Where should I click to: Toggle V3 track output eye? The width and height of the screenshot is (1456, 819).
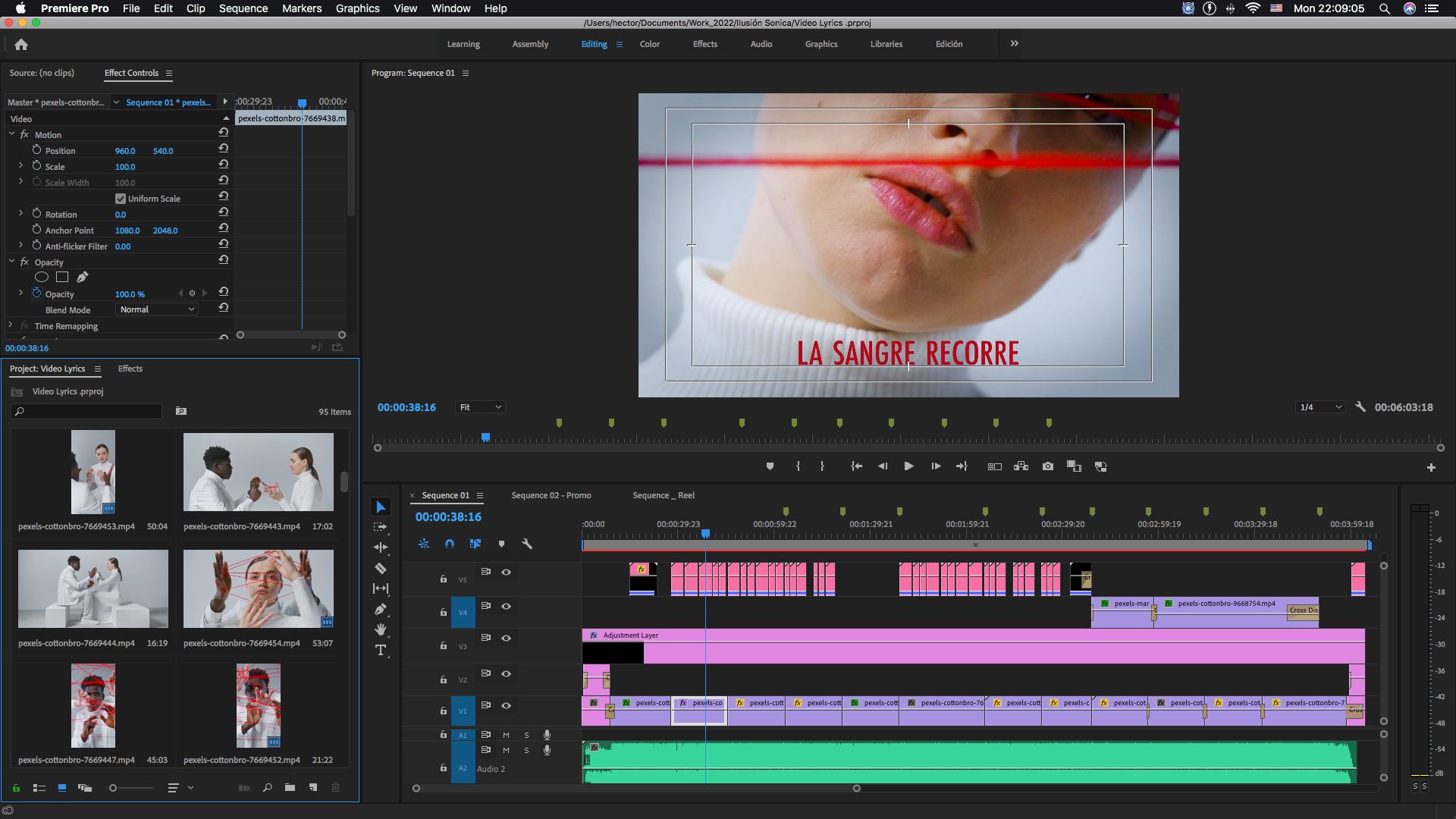506,639
